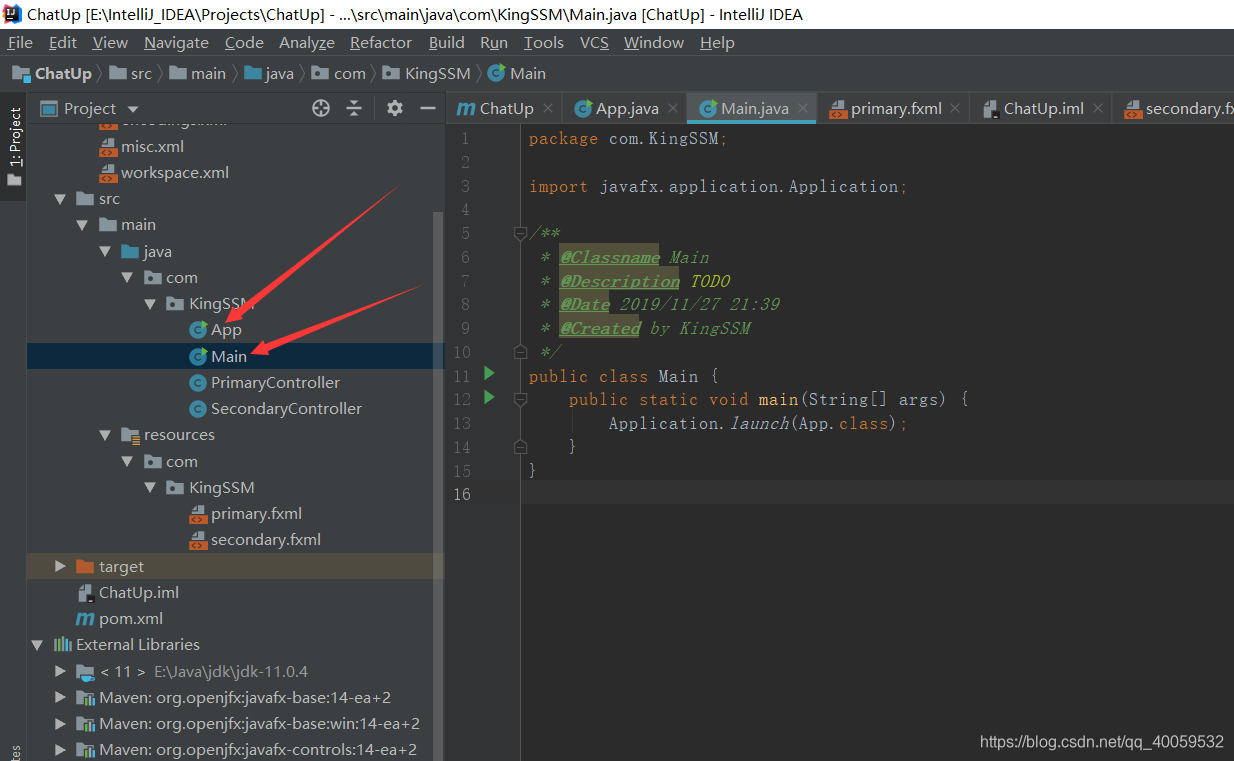Select Main class in the project tree
Image resolution: width=1234 pixels, height=761 pixels.
pyautogui.click(x=229, y=356)
